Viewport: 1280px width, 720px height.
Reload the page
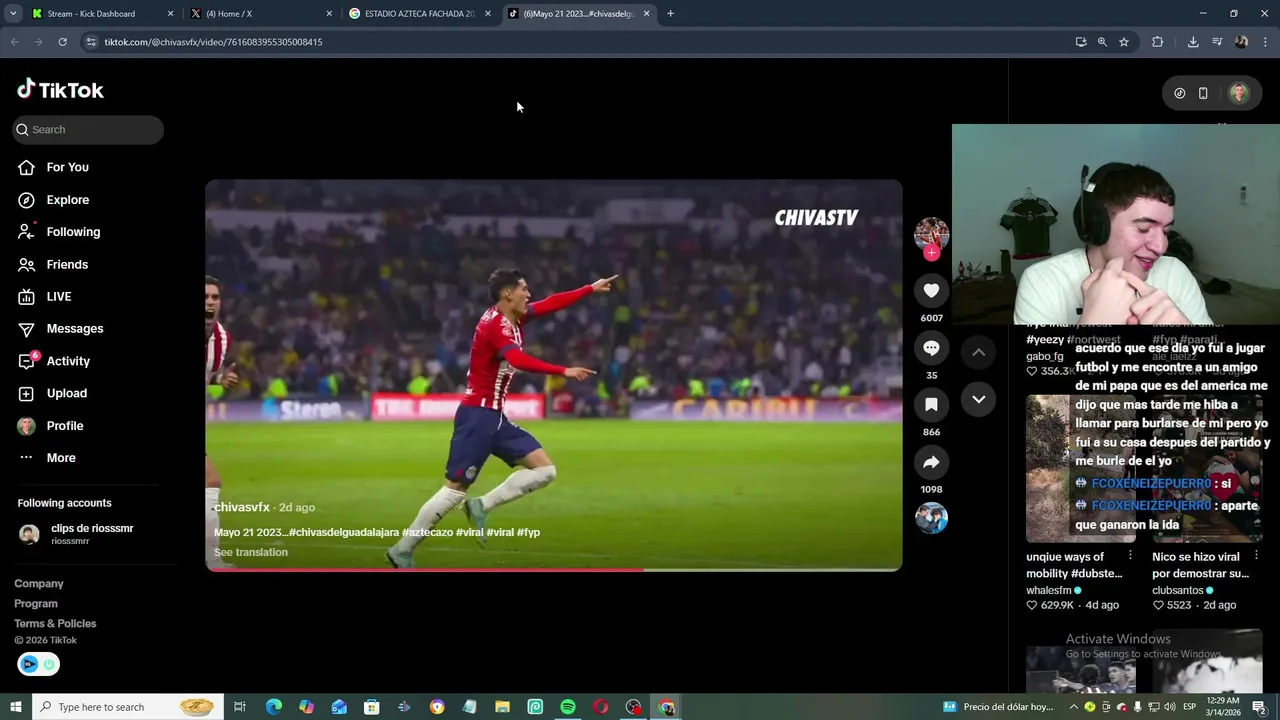click(x=62, y=42)
